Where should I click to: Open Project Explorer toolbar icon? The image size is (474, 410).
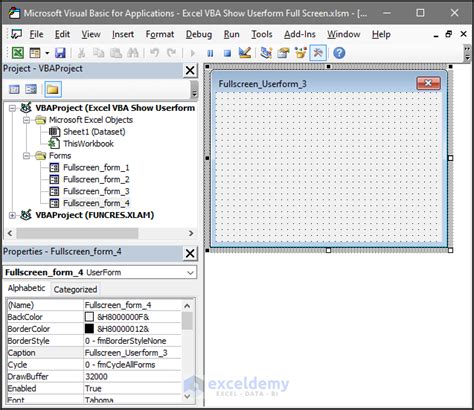(266, 53)
